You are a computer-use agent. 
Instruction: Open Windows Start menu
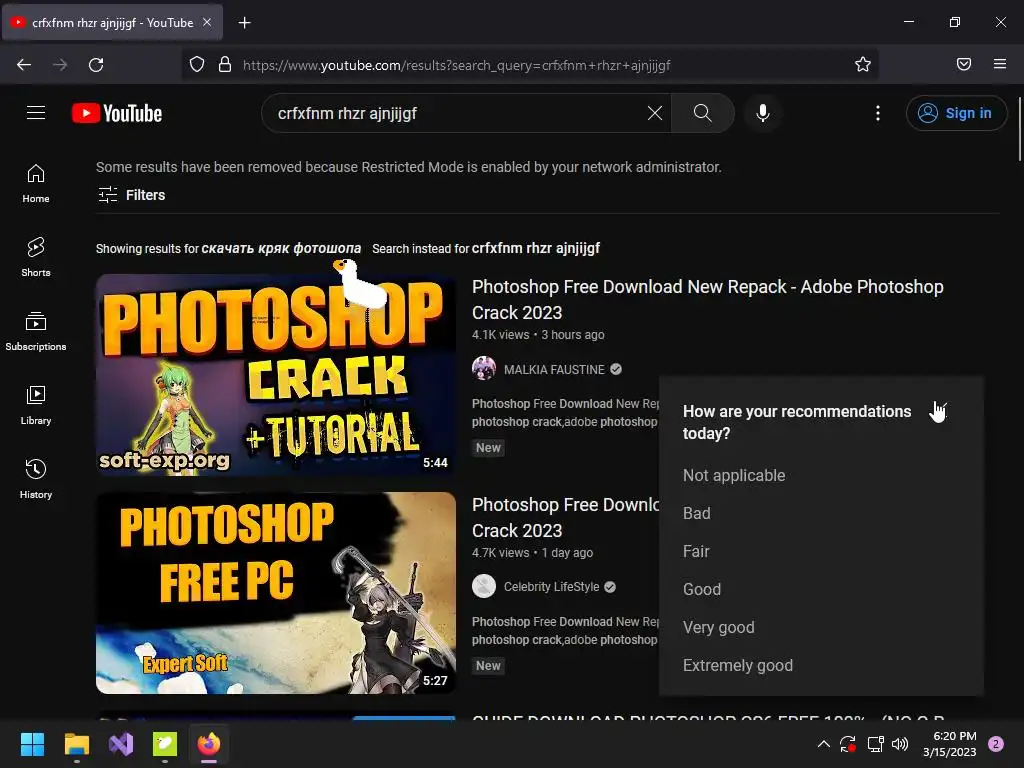point(32,744)
